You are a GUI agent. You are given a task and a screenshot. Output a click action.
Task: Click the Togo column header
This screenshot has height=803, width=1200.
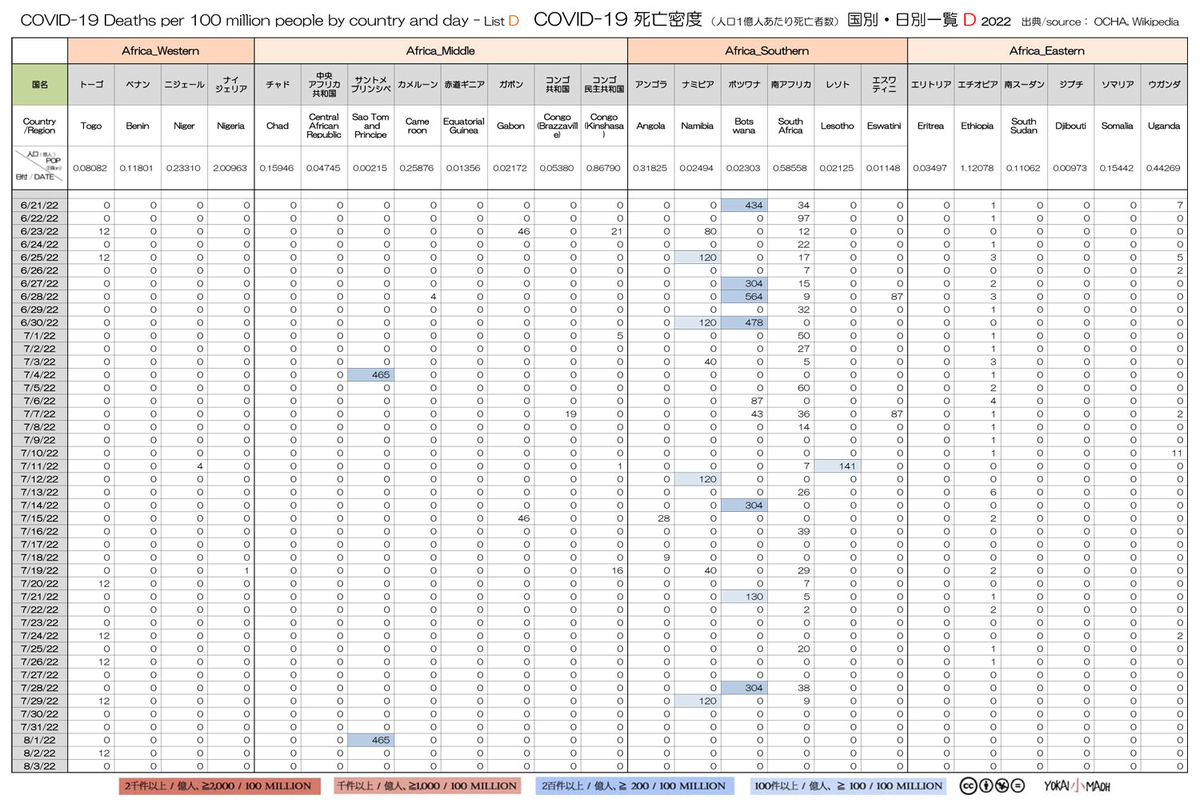tap(91, 125)
